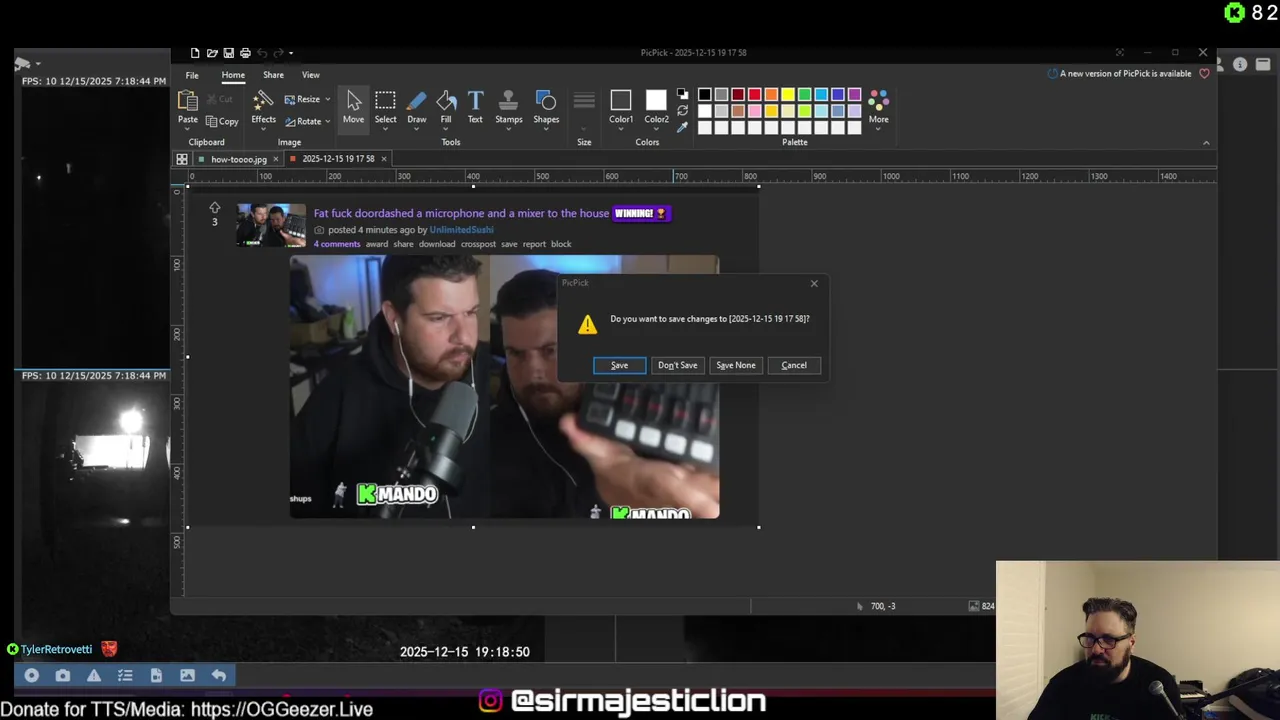The height and width of the screenshot is (720, 1280).
Task: Click the Print icon in quick access bar
Action: 245,53
